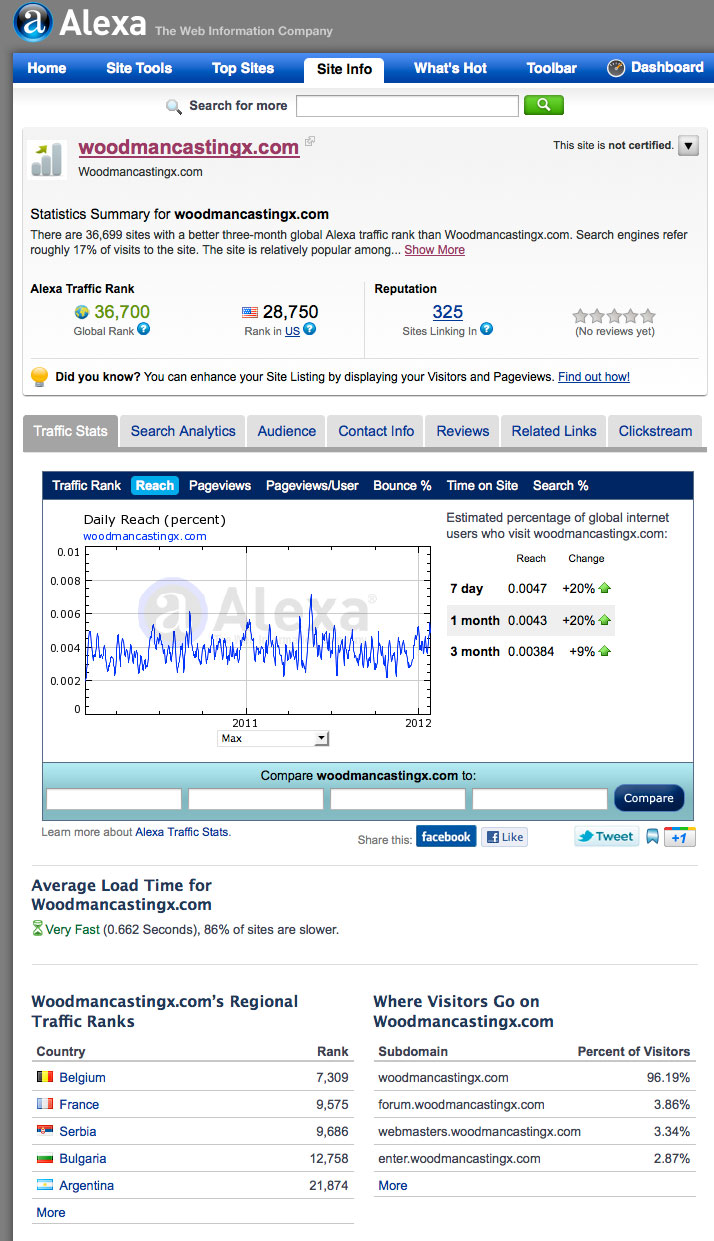Screen dimensions: 714x1241
Task: Select the Bounce % chart metric
Action: click(x=402, y=485)
